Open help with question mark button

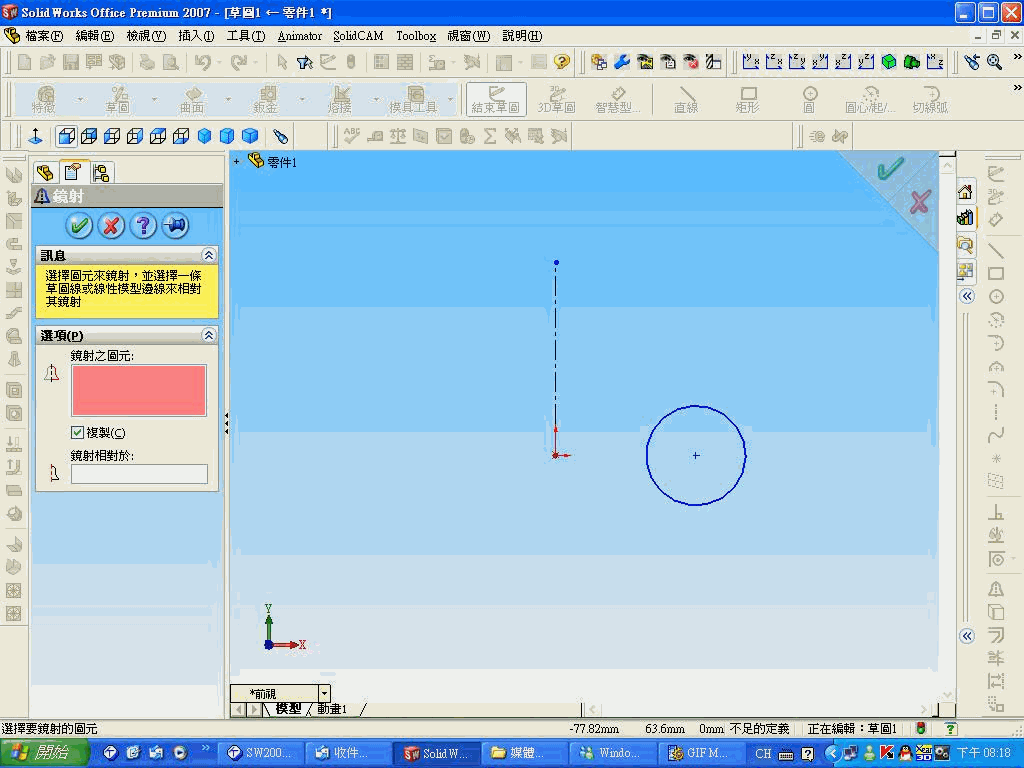point(144,226)
